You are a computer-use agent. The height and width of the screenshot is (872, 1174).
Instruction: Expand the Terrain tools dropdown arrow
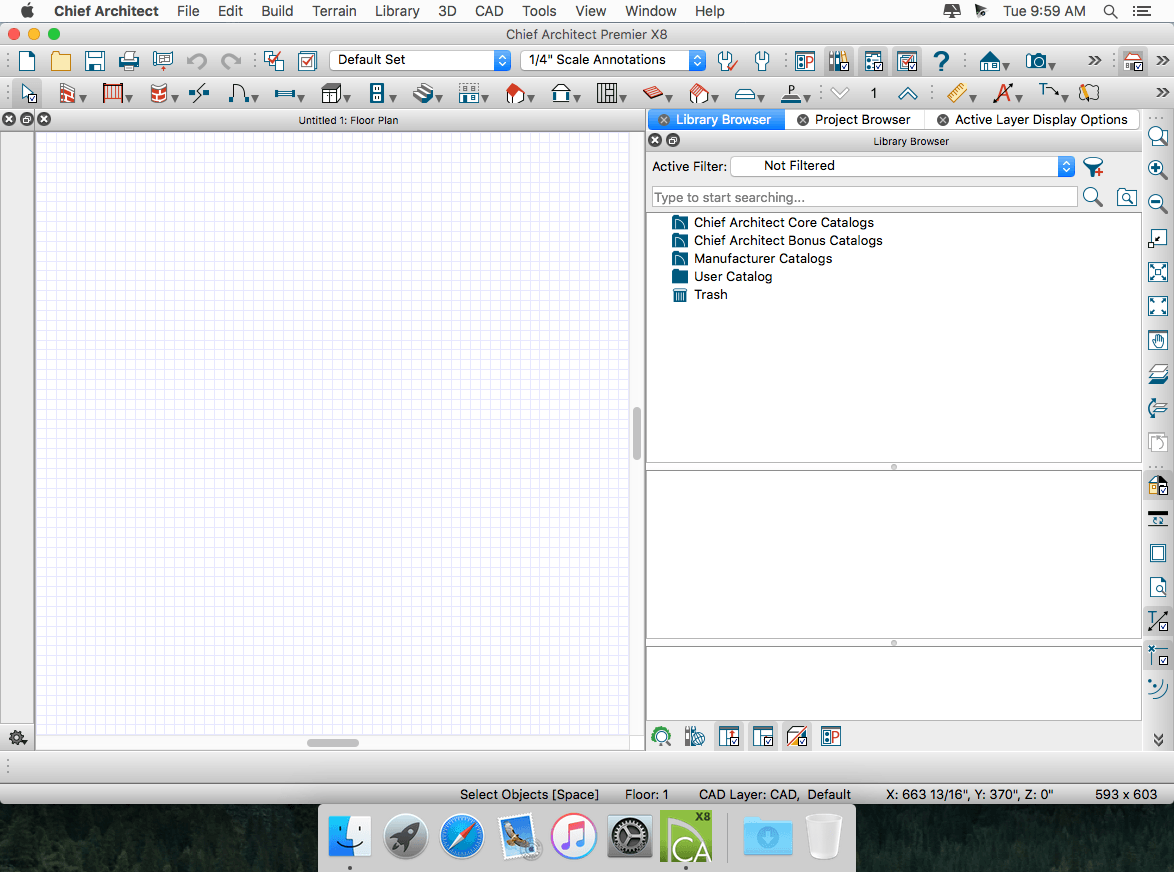761,99
